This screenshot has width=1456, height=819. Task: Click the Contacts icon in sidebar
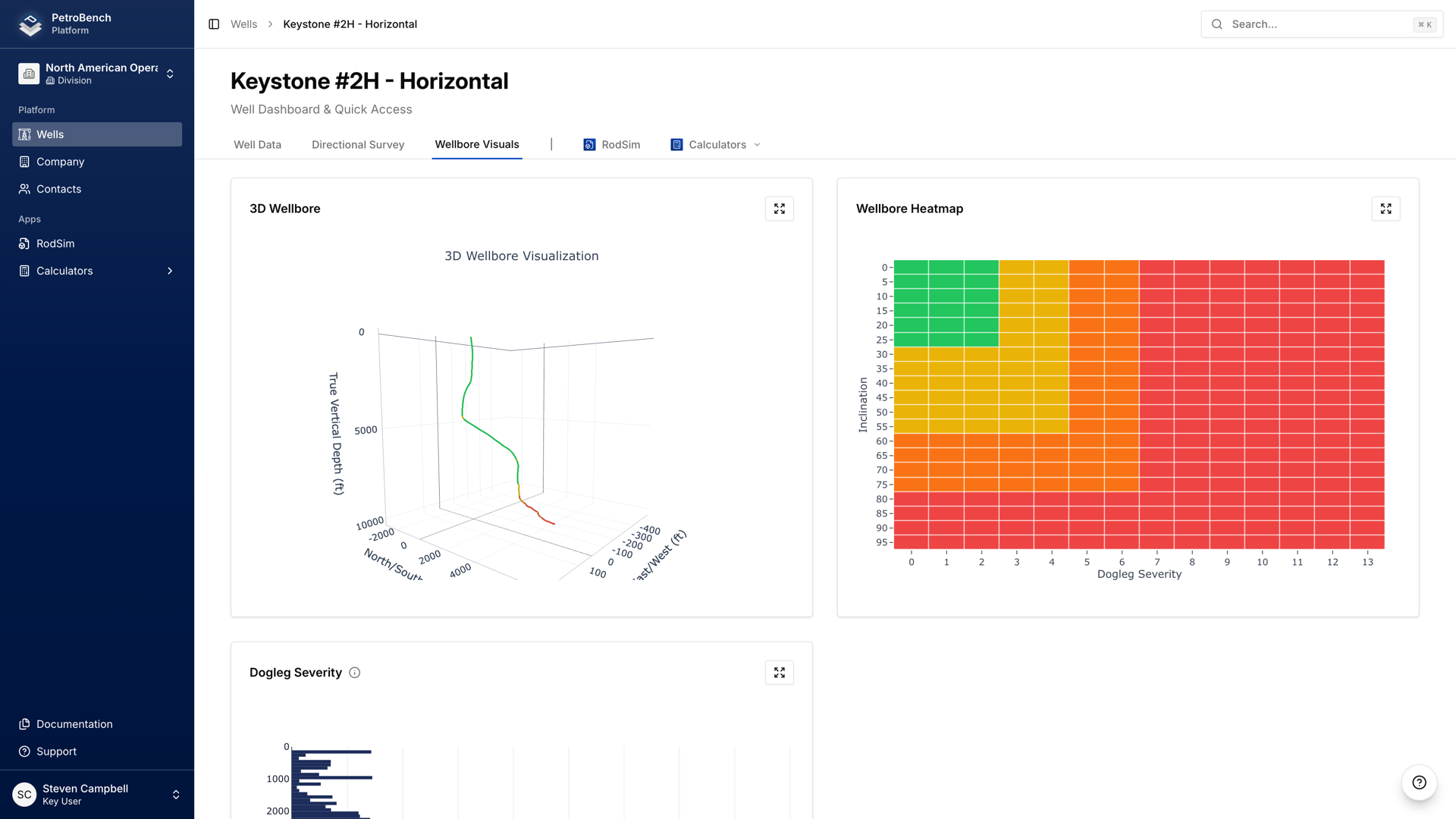point(25,189)
